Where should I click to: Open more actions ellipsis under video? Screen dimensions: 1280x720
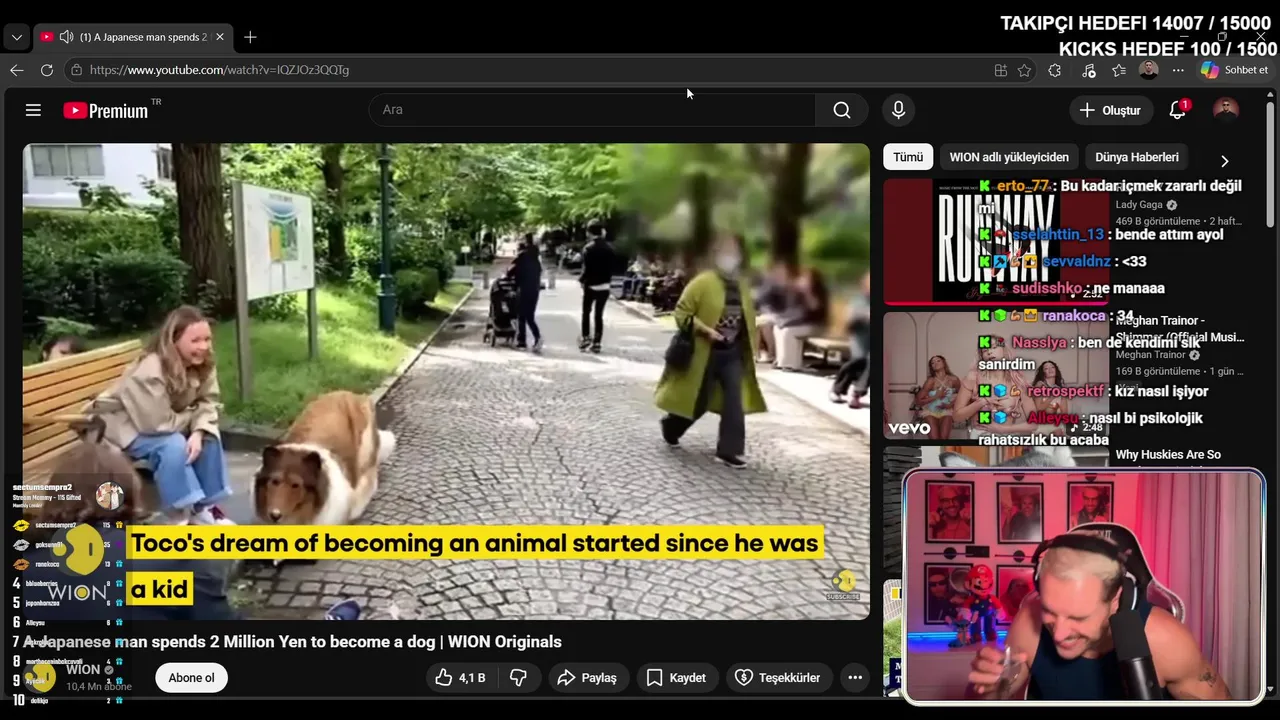[x=855, y=678]
